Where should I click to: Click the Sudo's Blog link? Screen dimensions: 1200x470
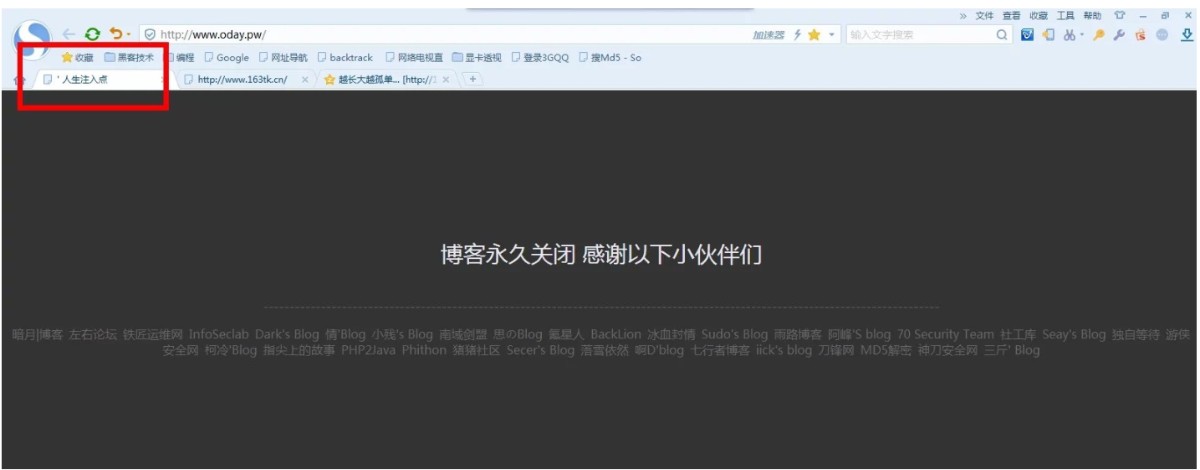(734, 334)
